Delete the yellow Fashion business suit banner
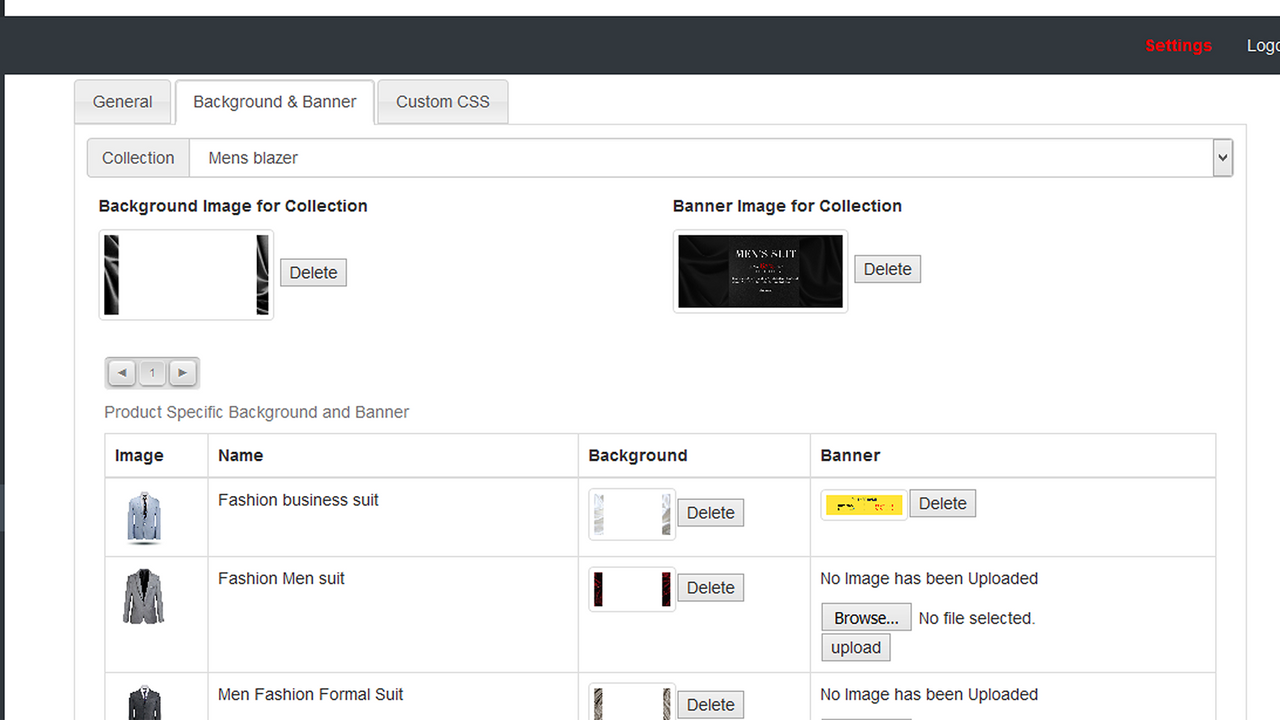Viewport: 1280px width, 720px height. (x=942, y=503)
